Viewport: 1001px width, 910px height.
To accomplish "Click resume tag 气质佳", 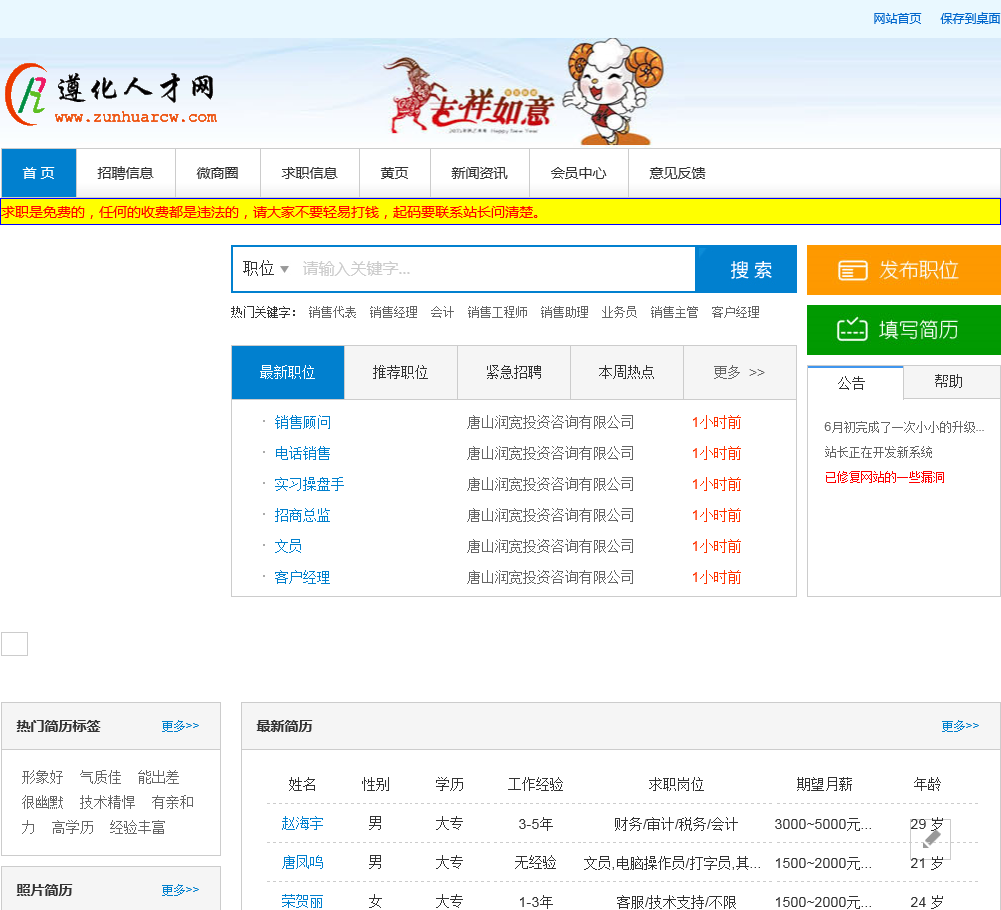I will tap(100, 777).
